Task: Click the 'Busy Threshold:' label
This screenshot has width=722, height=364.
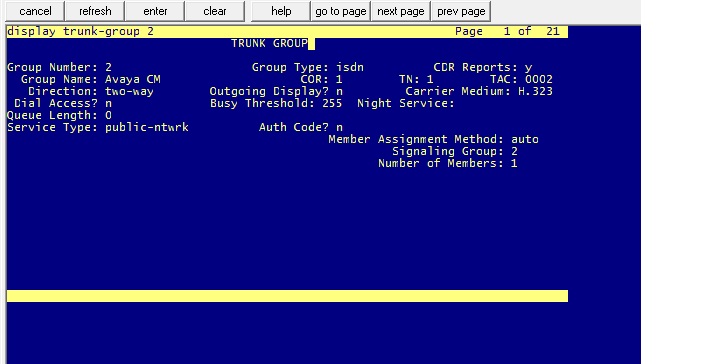Action: click(x=262, y=103)
